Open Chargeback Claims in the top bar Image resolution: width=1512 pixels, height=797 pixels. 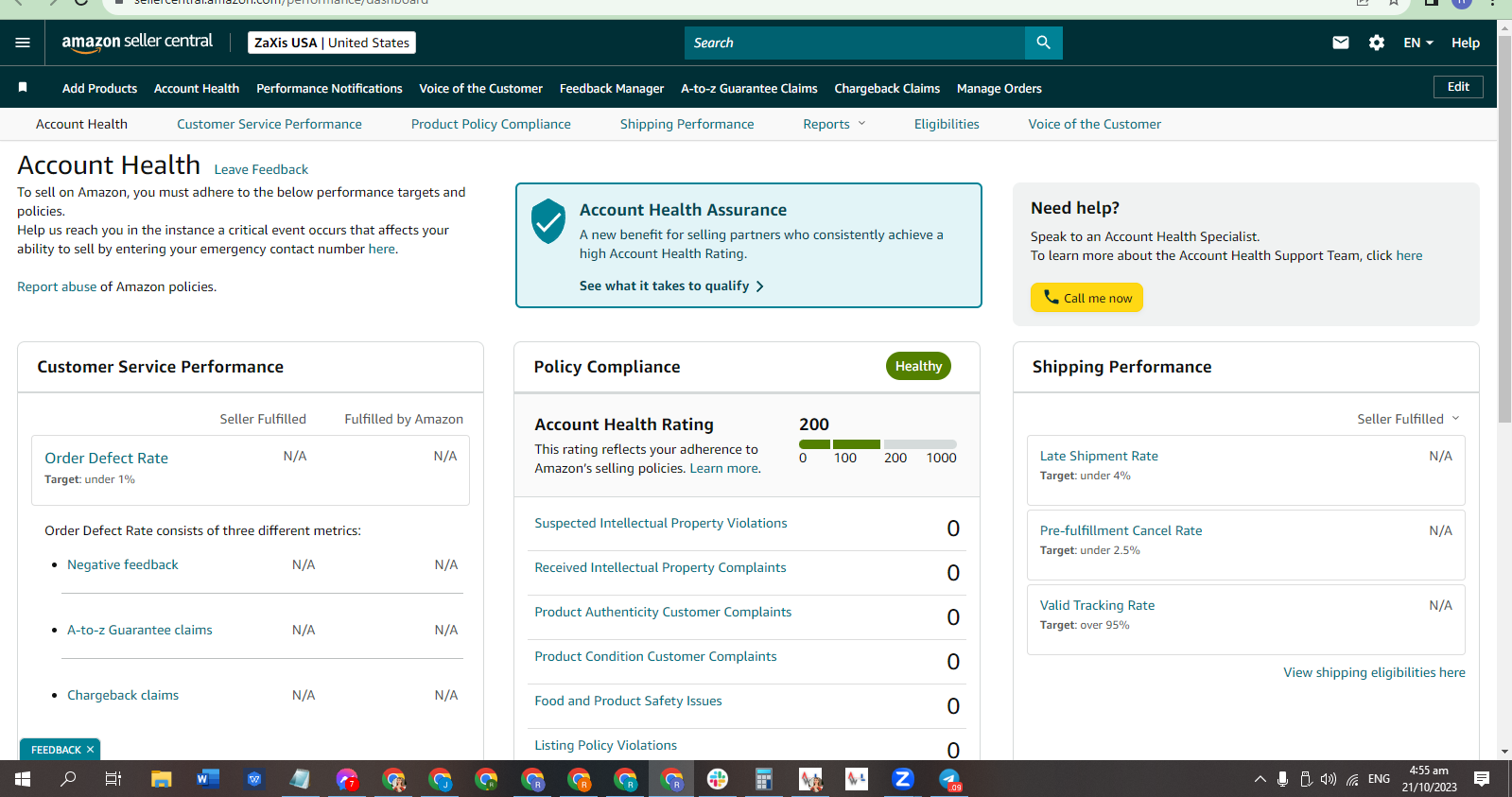click(887, 88)
